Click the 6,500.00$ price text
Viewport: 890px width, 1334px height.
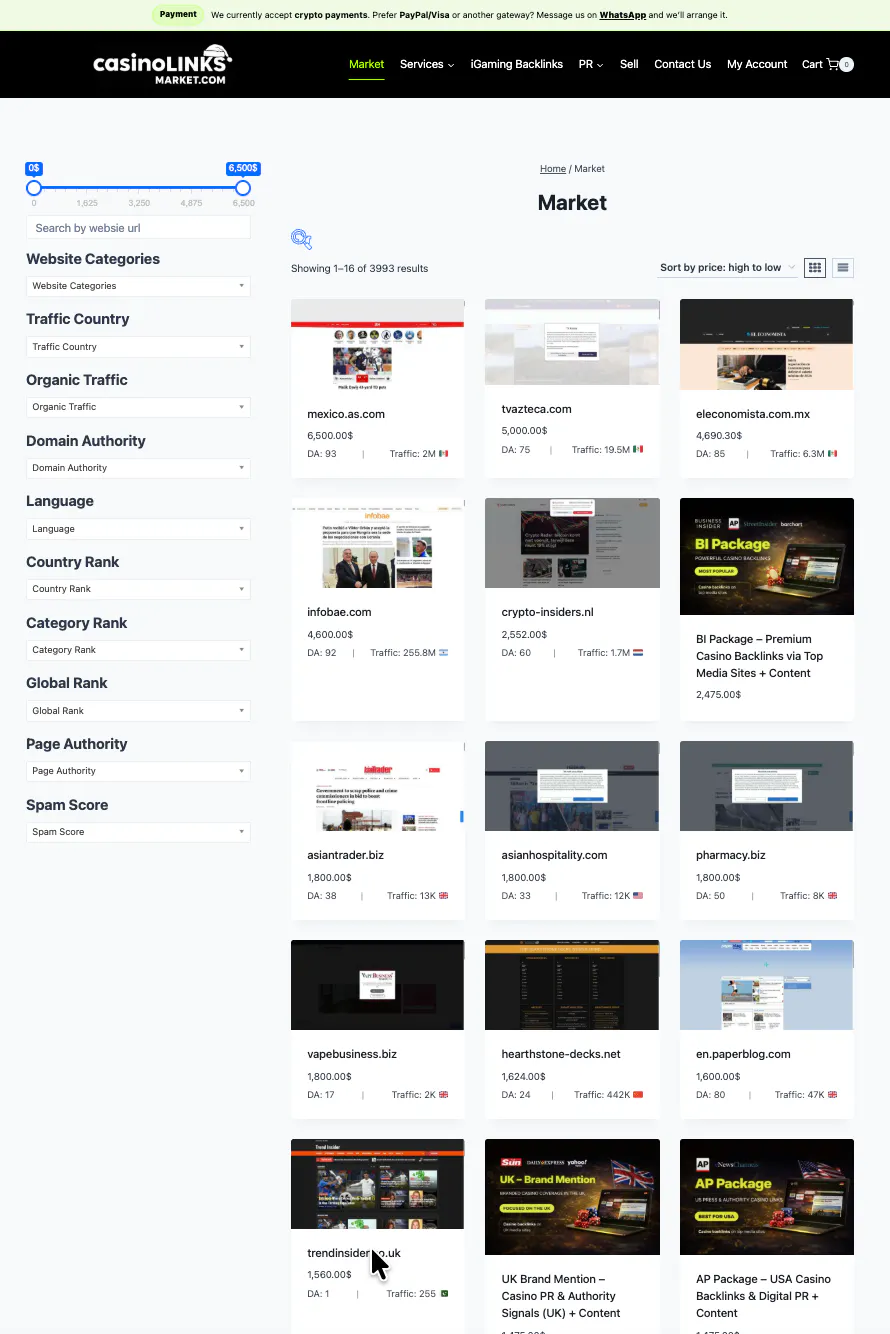pyautogui.click(x=330, y=436)
